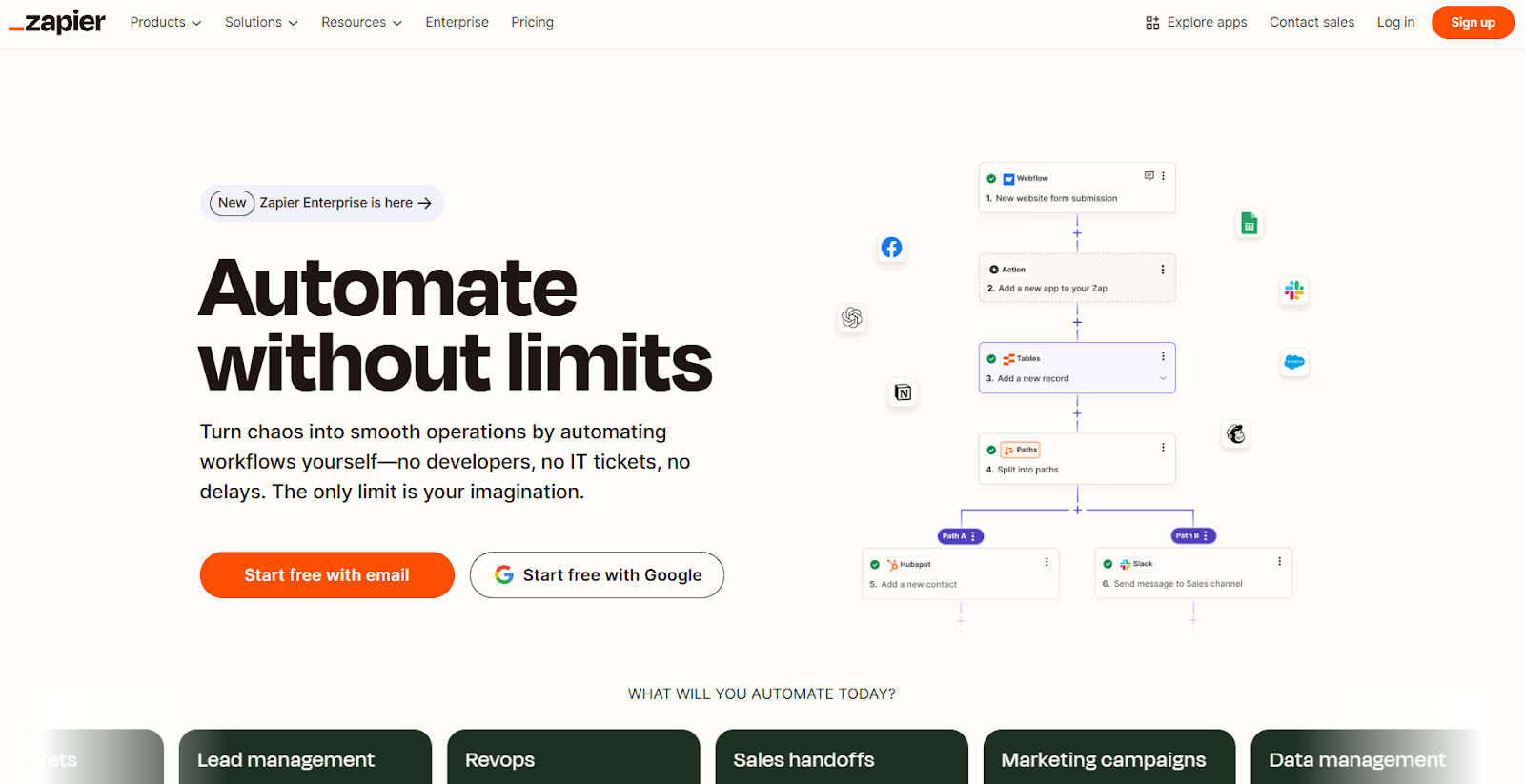Click Start free with email button
Viewport: 1525px width, 784px height.
click(x=327, y=575)
